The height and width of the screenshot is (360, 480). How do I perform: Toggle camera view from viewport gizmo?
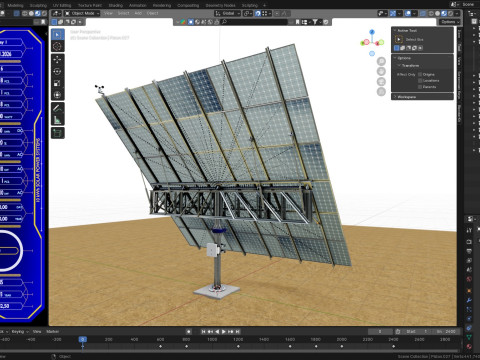(381, 82)
